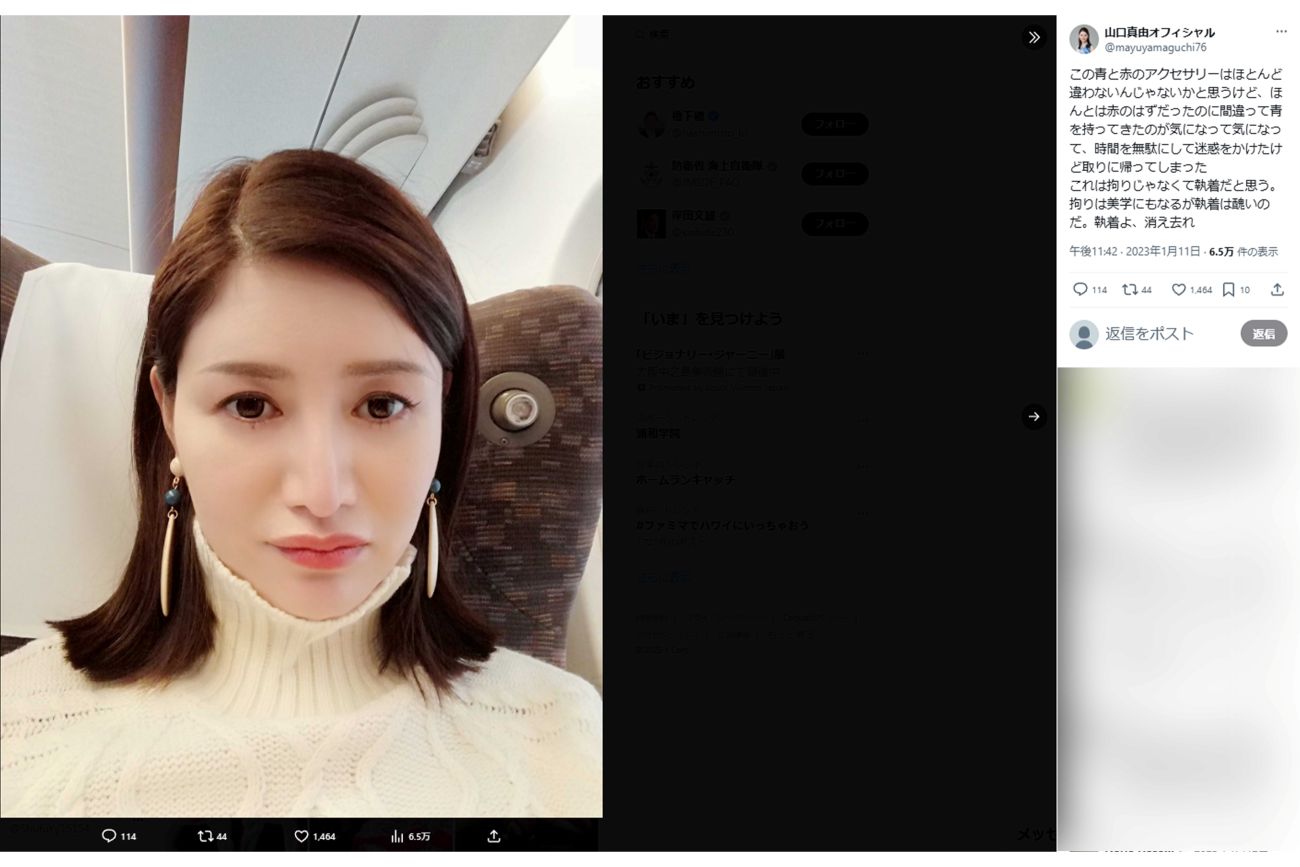Click reply icon in bar below photo
This screenshot has height=867, width=1300.
[109, 836]
